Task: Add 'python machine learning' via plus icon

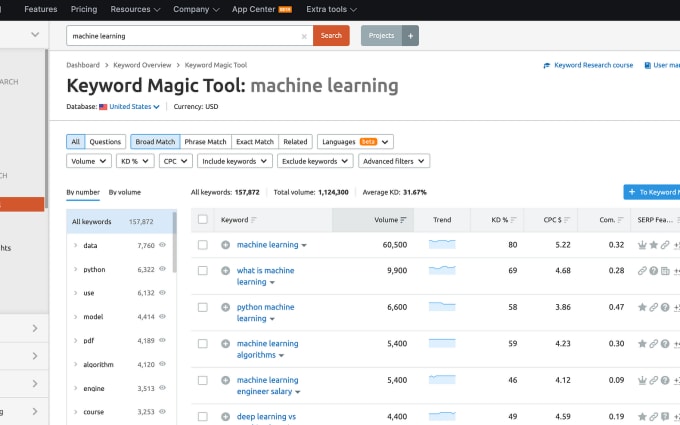Action: (226, 307)
